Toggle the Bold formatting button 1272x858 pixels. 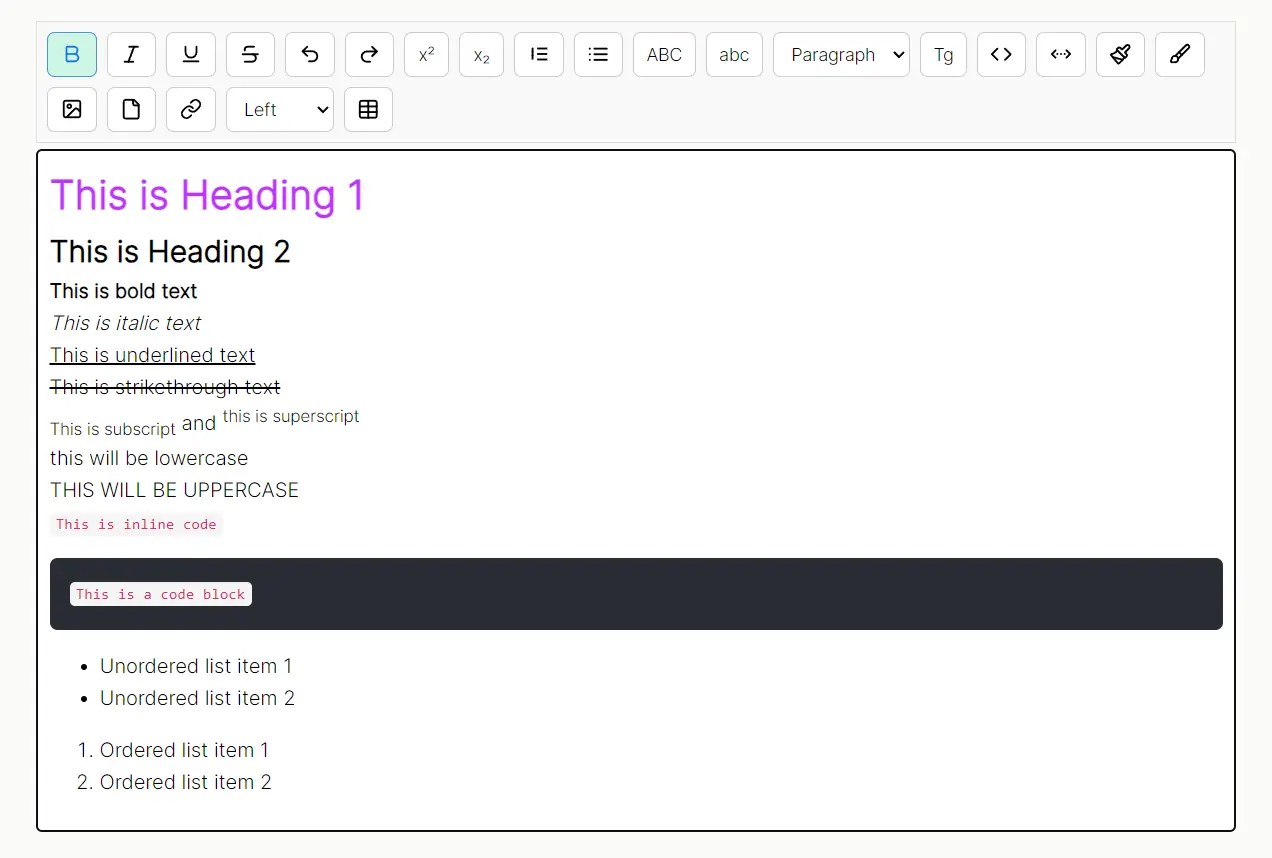(x=72, y=55)
